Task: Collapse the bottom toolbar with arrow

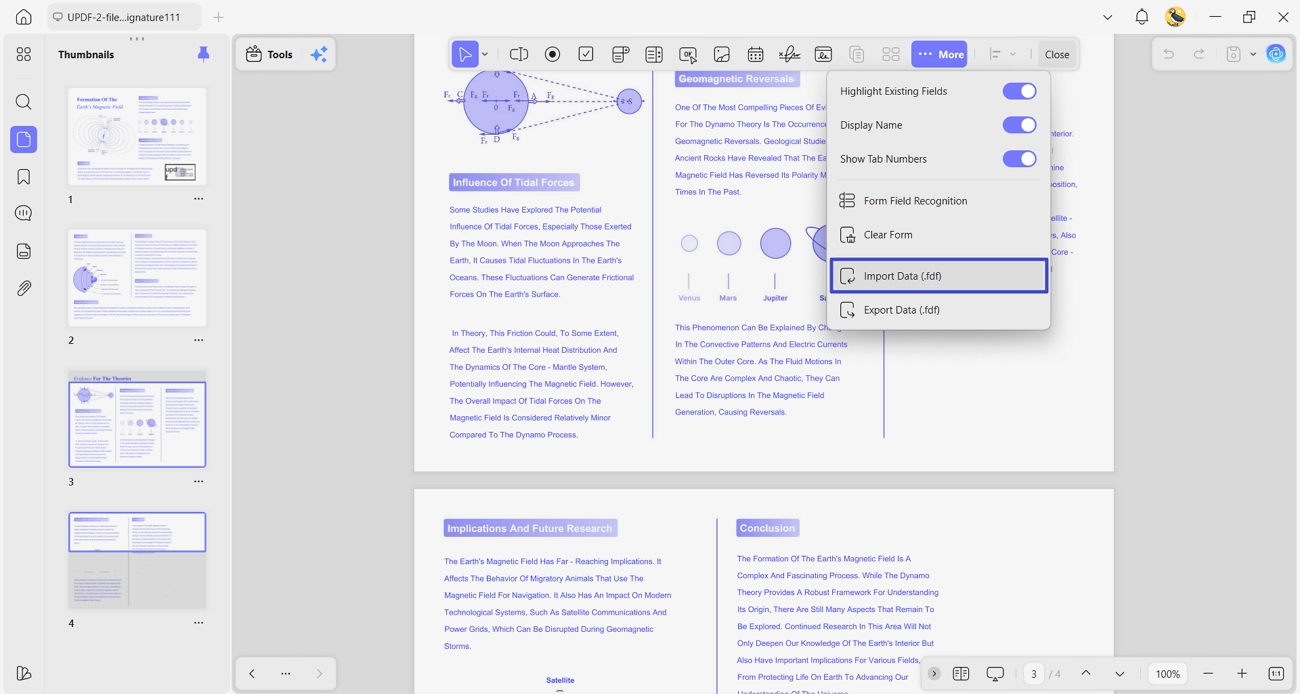Action: point(934,674)
